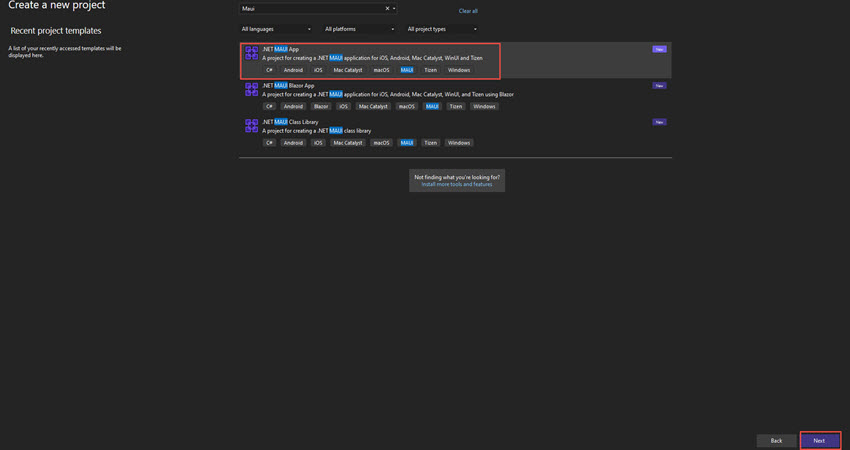Click the New badge on .NET MAUI Class Library row
850x450 pixels.
[x=659, y=122]
